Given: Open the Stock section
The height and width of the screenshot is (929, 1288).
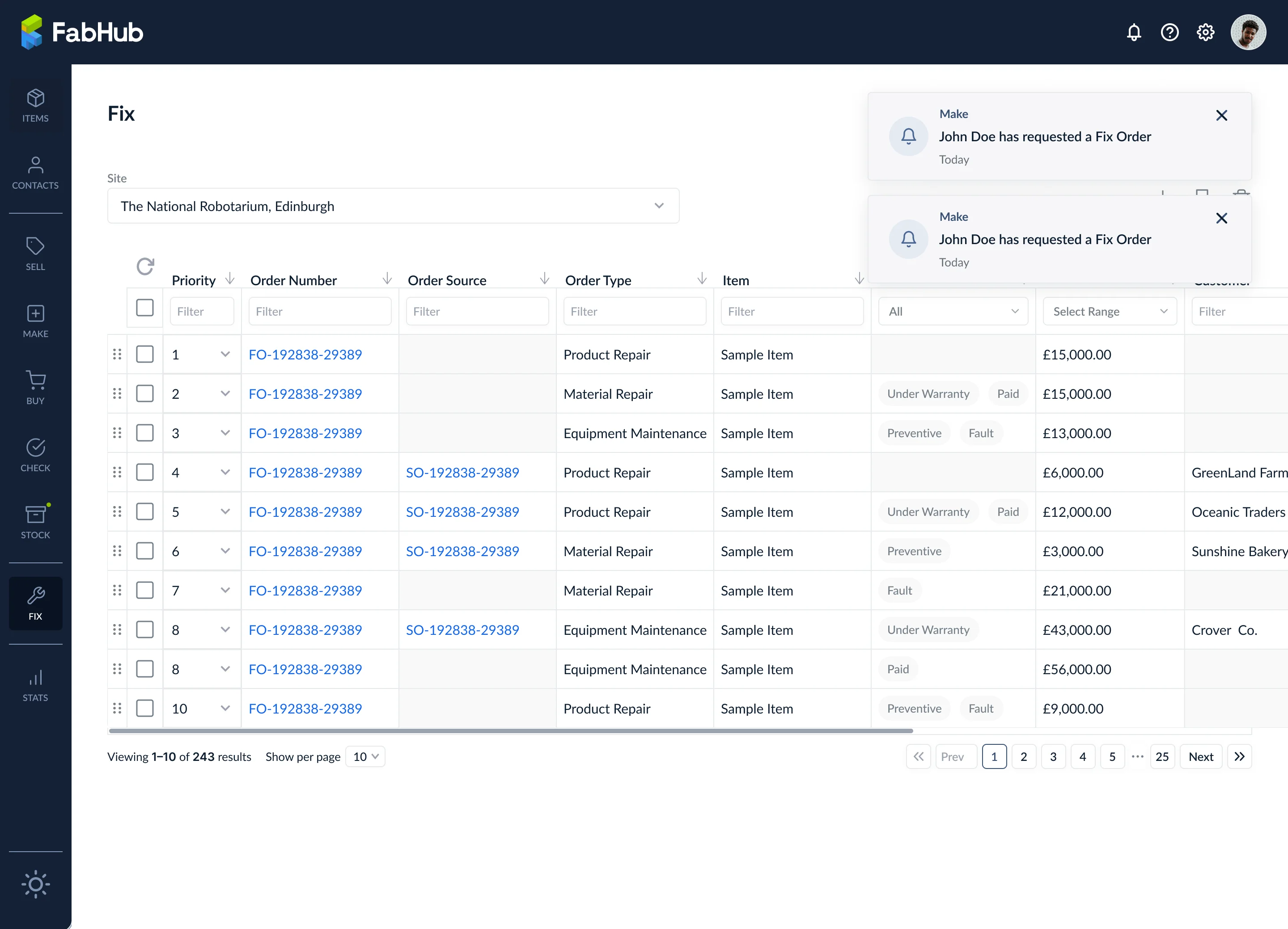Looking at the screenshot, I should [x=35, y=523].
